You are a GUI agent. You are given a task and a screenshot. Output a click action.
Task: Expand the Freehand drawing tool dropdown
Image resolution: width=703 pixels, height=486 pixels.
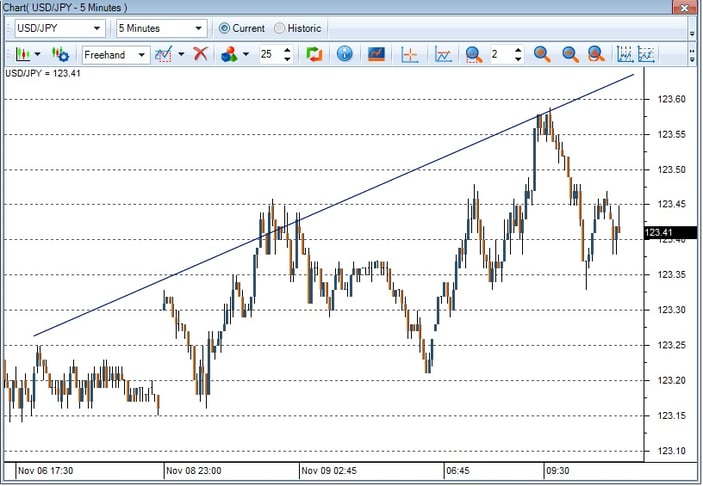pos(142,54)
